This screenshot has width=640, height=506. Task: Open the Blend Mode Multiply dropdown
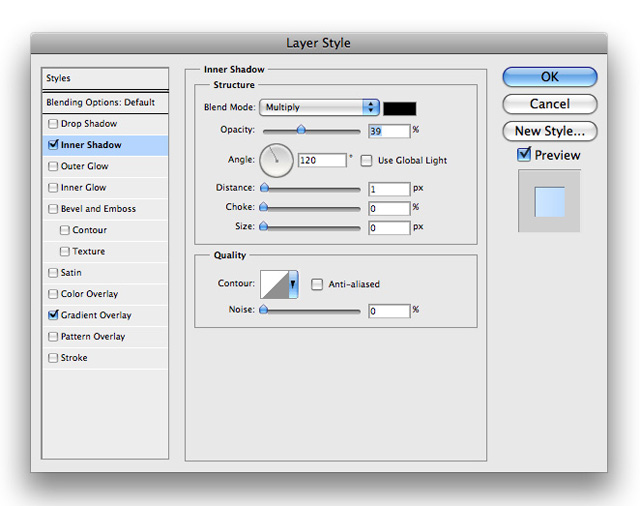click(319, 107)
